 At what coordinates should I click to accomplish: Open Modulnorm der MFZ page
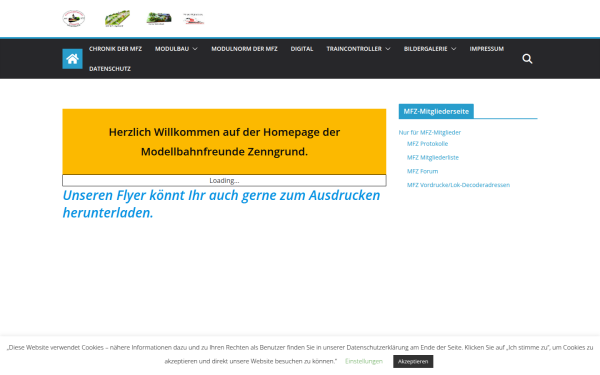pos(244,49)
